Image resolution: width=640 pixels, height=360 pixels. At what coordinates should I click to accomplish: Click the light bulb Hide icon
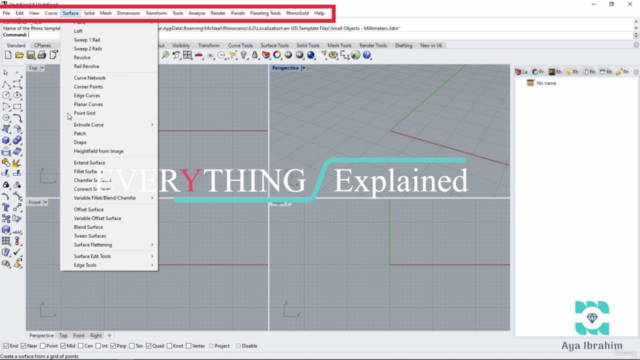244,55
